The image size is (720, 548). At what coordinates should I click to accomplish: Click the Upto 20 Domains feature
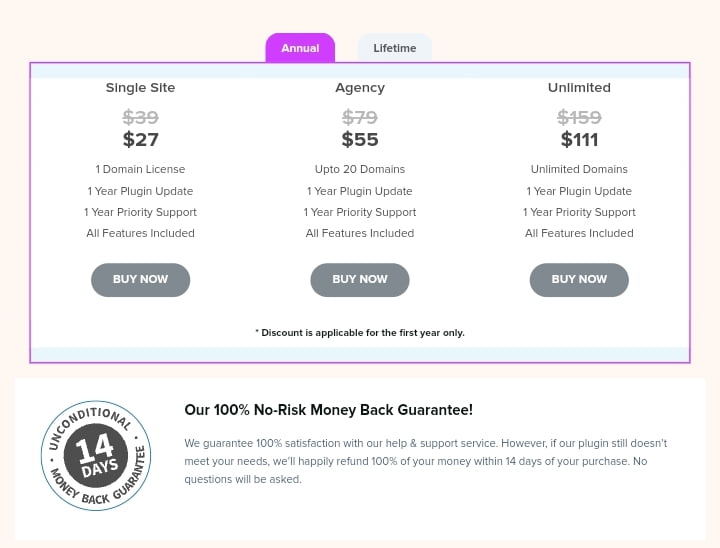click(x=360, y=169)
